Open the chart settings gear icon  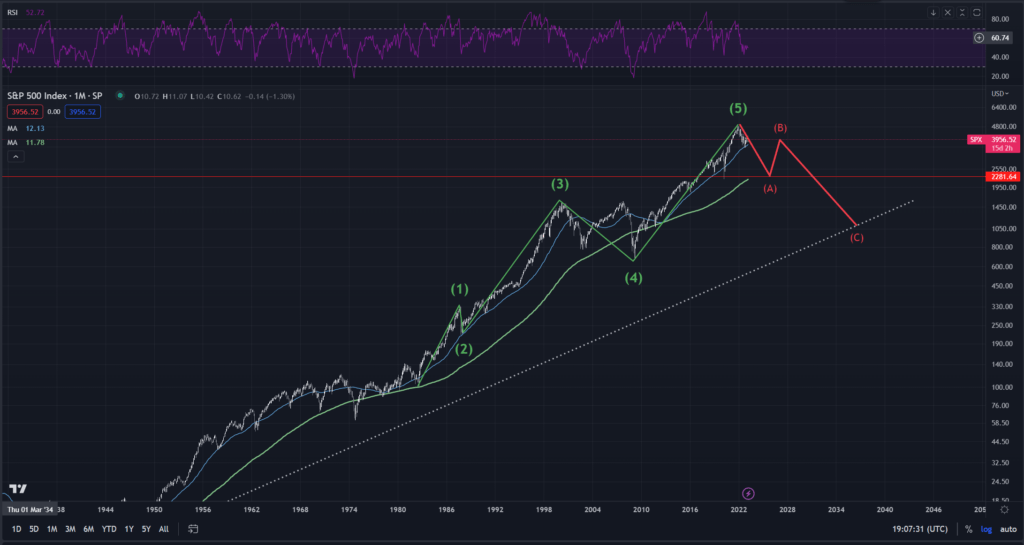click(1004, 510)
